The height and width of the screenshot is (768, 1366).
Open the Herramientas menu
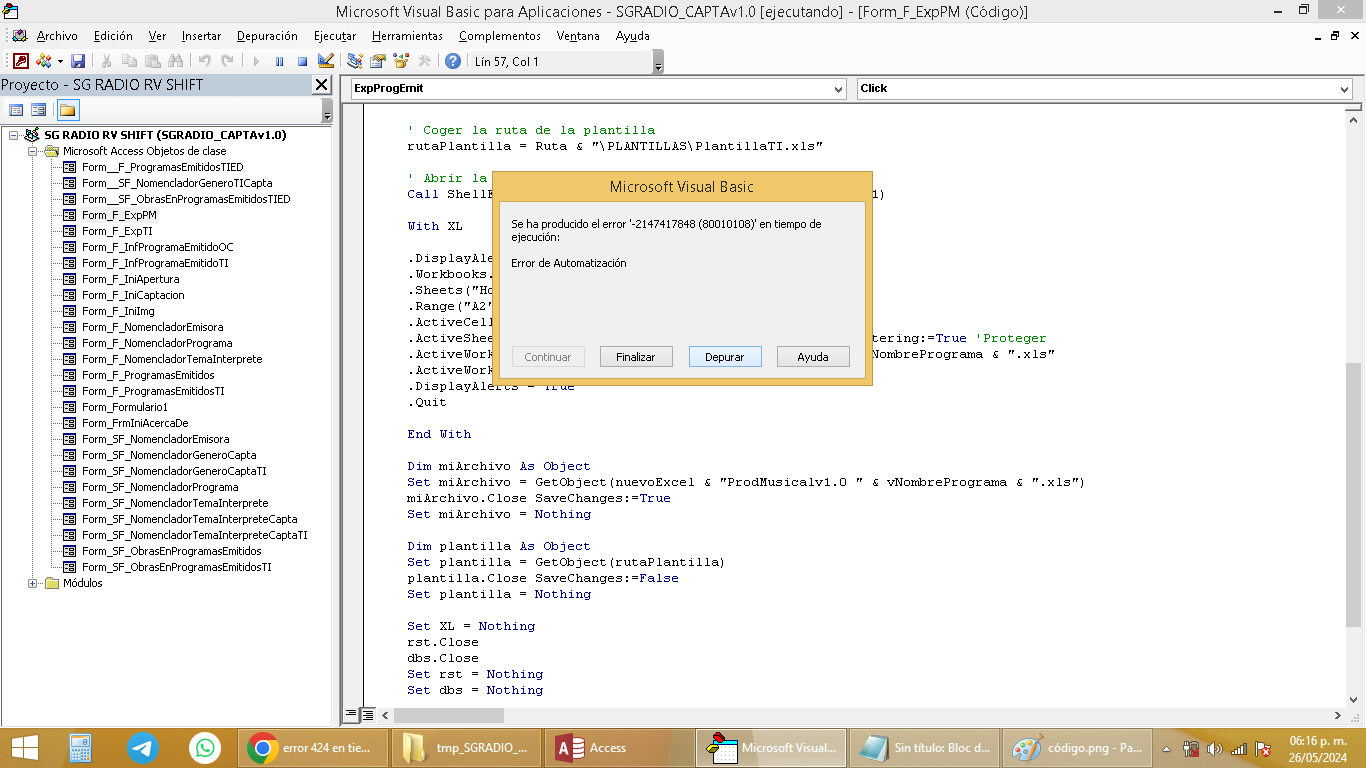click(x=407, y=36)
